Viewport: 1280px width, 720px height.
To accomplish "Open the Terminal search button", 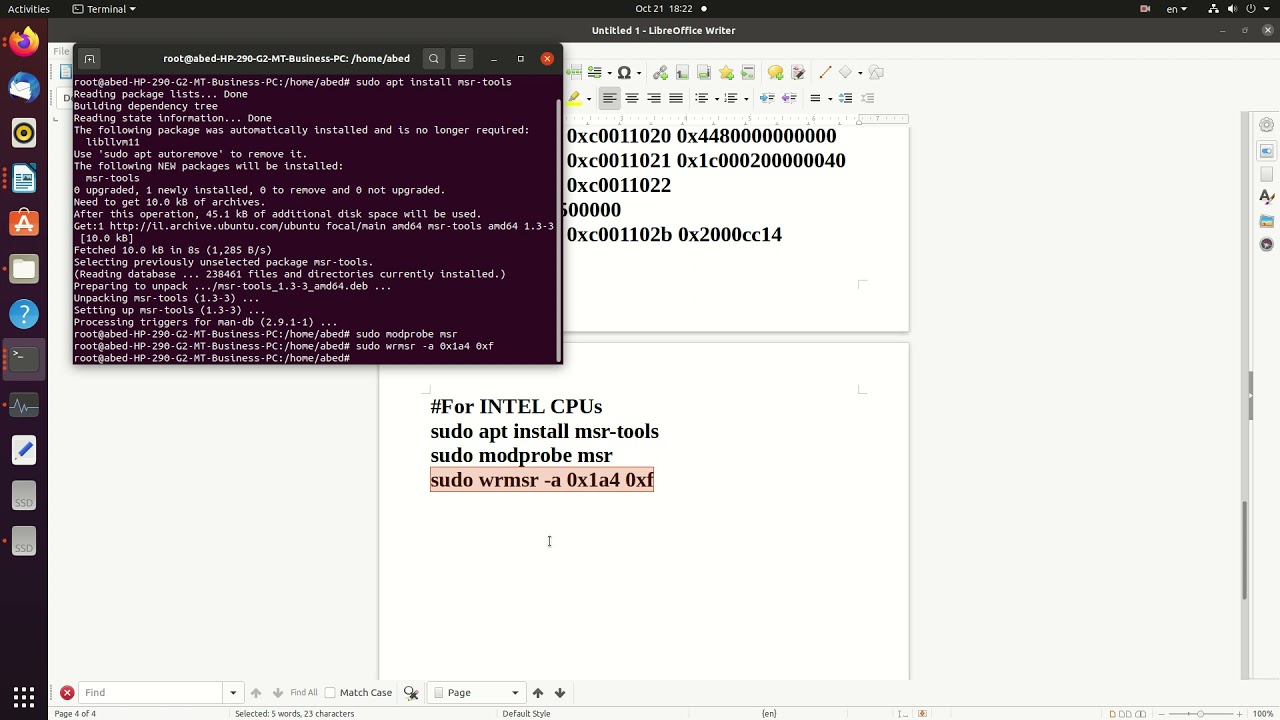I will point(433,58).
